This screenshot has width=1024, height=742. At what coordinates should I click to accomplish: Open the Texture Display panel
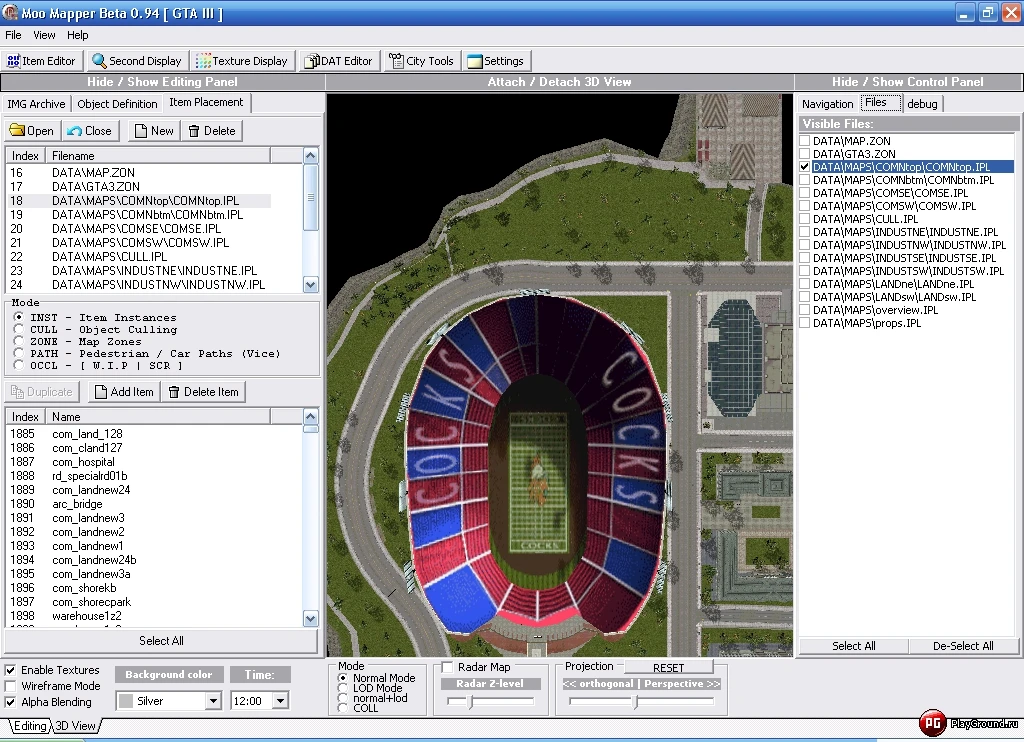241,60
